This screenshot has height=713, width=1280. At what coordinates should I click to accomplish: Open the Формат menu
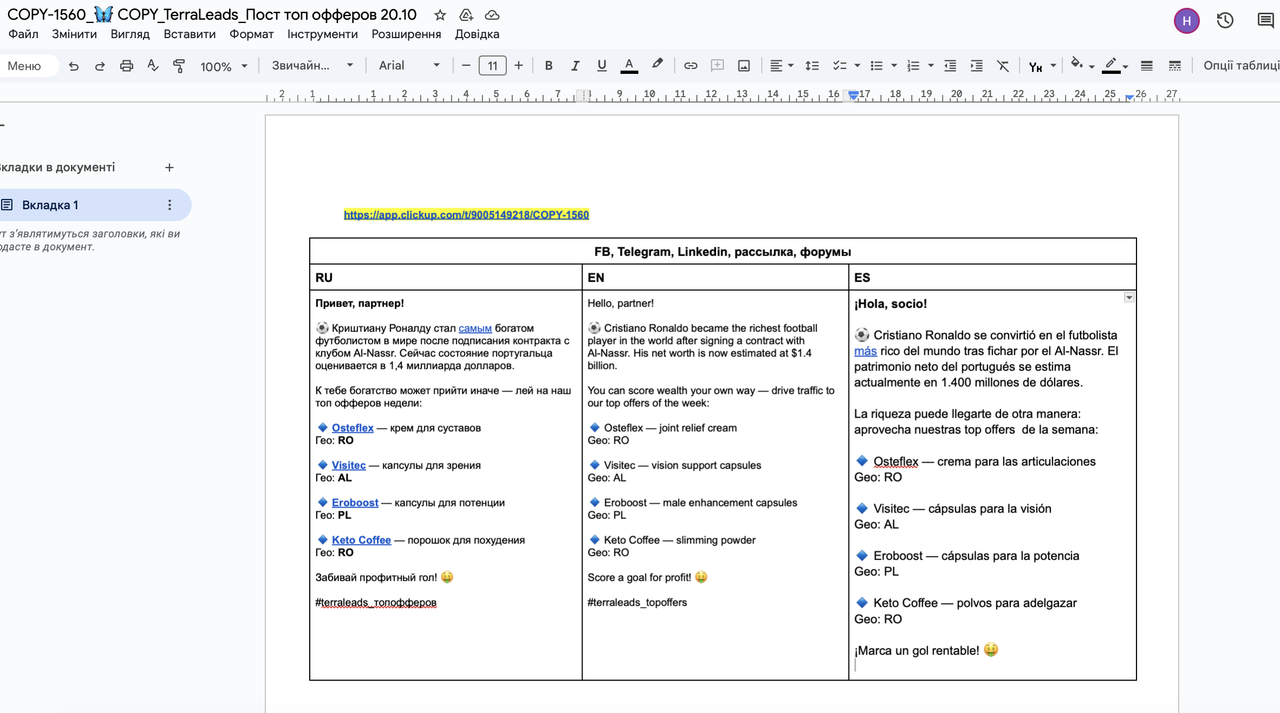tap(251, 34)
